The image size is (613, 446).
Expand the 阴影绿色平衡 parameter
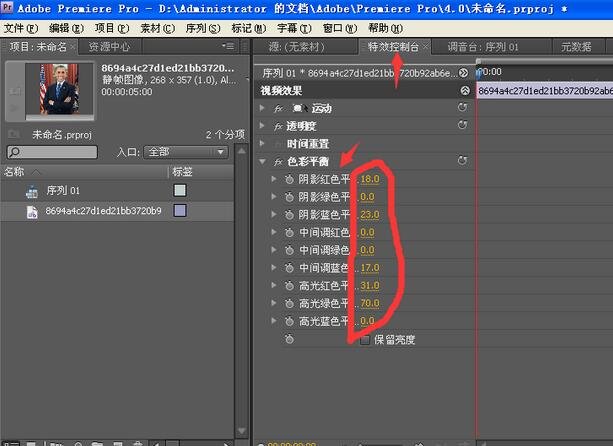274,196
